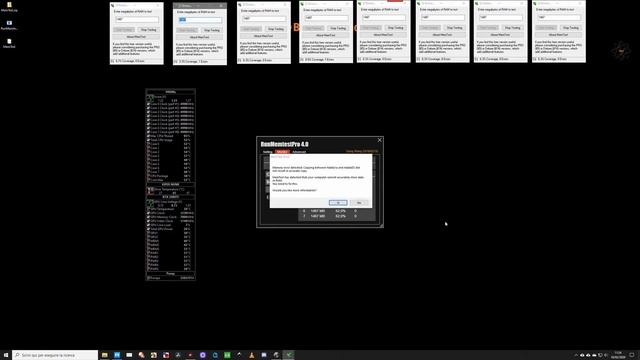Click Stop Testing in the leftmost MemTest window
Screen dimensions: 640x360
point(149,30)
